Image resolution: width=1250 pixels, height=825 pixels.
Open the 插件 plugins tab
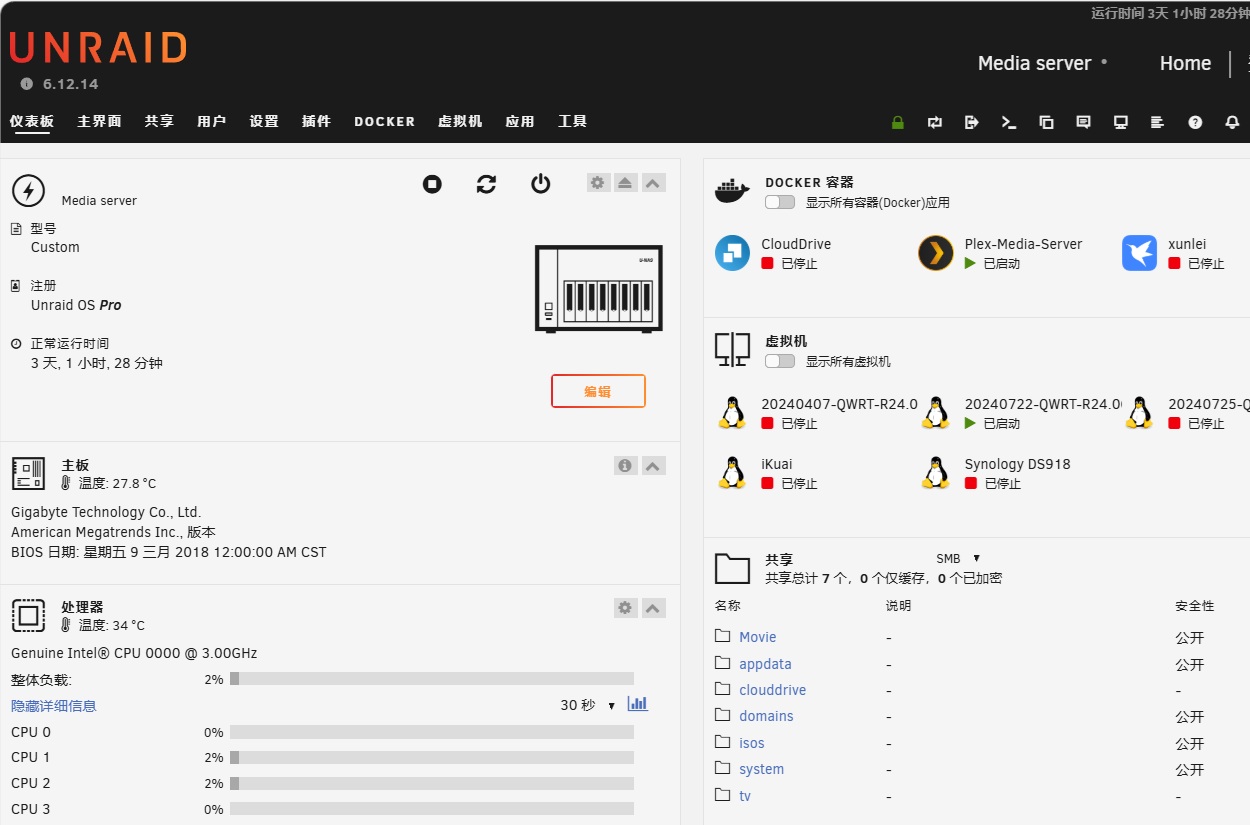pos(316,121)
